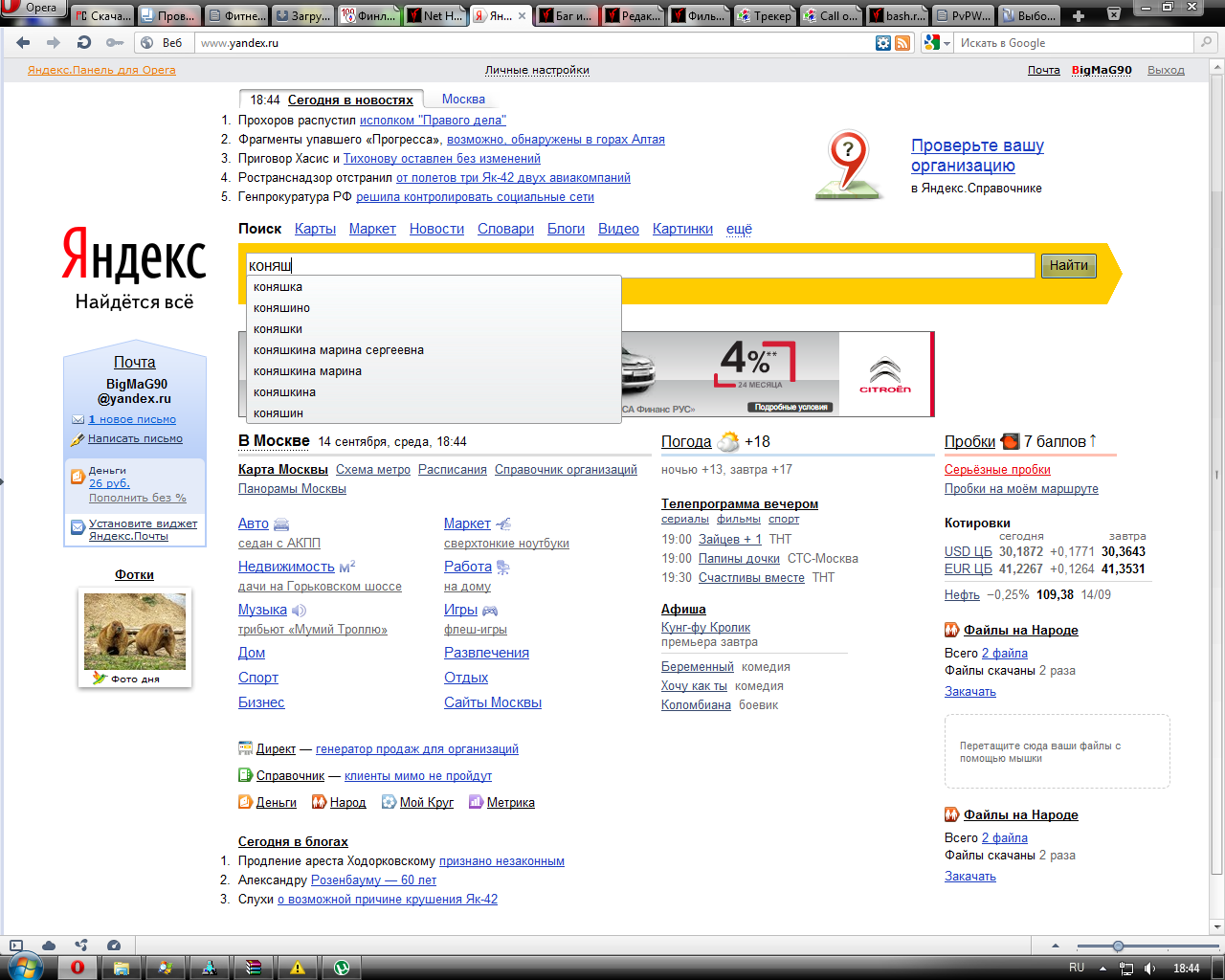Image resolution: width=1225 pixels, height=980 pixels.
Task: Open the Маркет search tab
Action: [x=372, y=229]
